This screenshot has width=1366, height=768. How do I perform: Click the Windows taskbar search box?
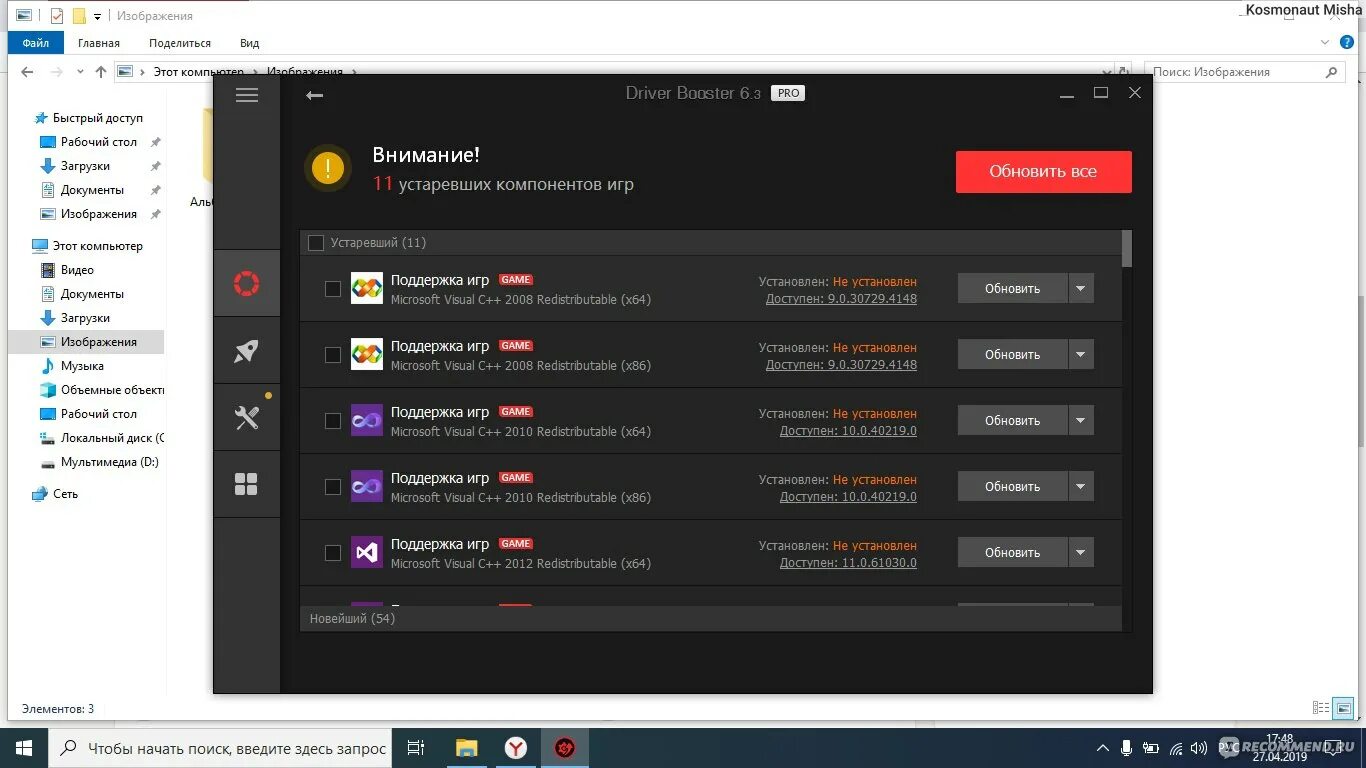point(218,748)
